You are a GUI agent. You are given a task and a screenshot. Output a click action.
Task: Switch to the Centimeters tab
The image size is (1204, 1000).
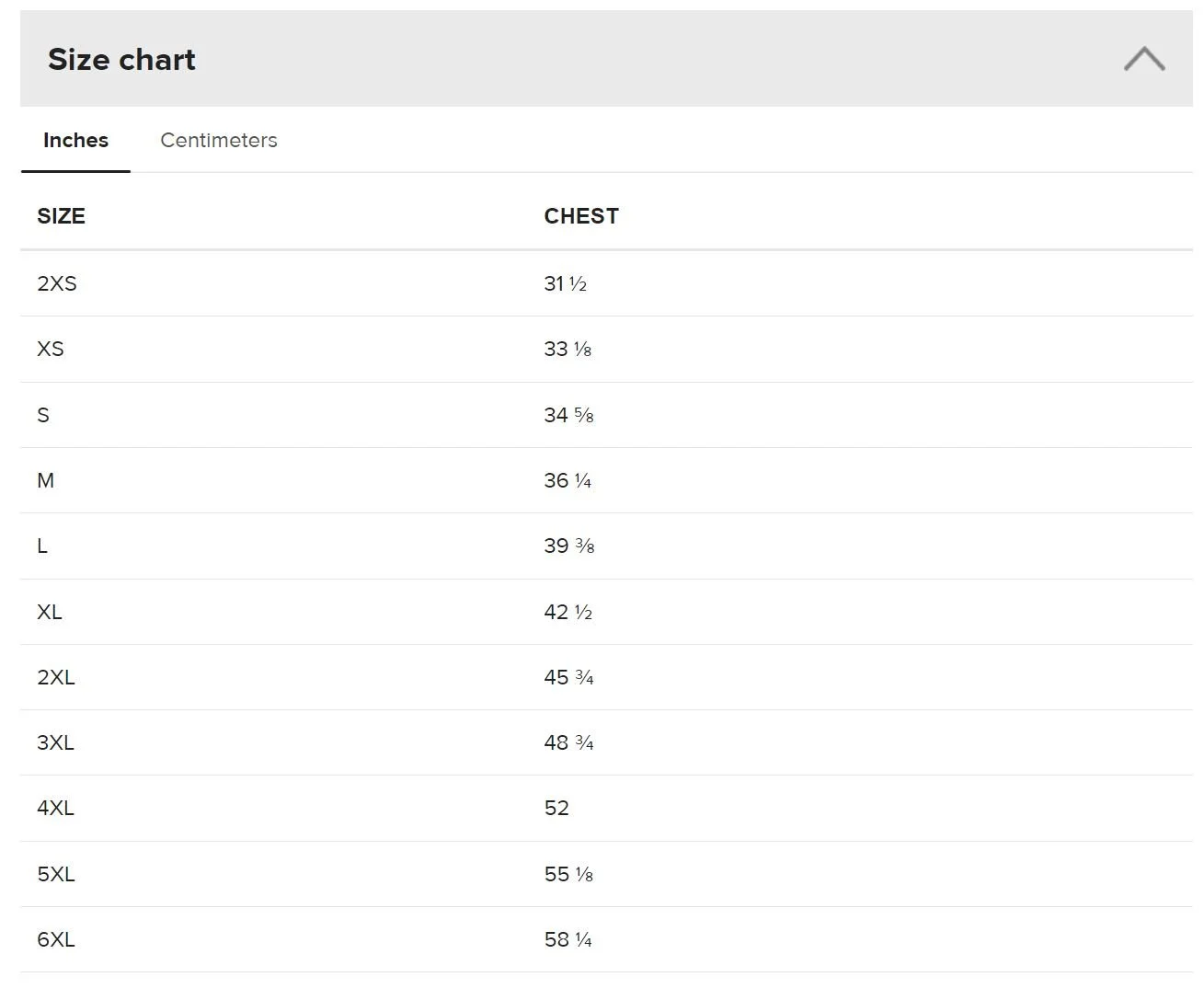[219, 140]
